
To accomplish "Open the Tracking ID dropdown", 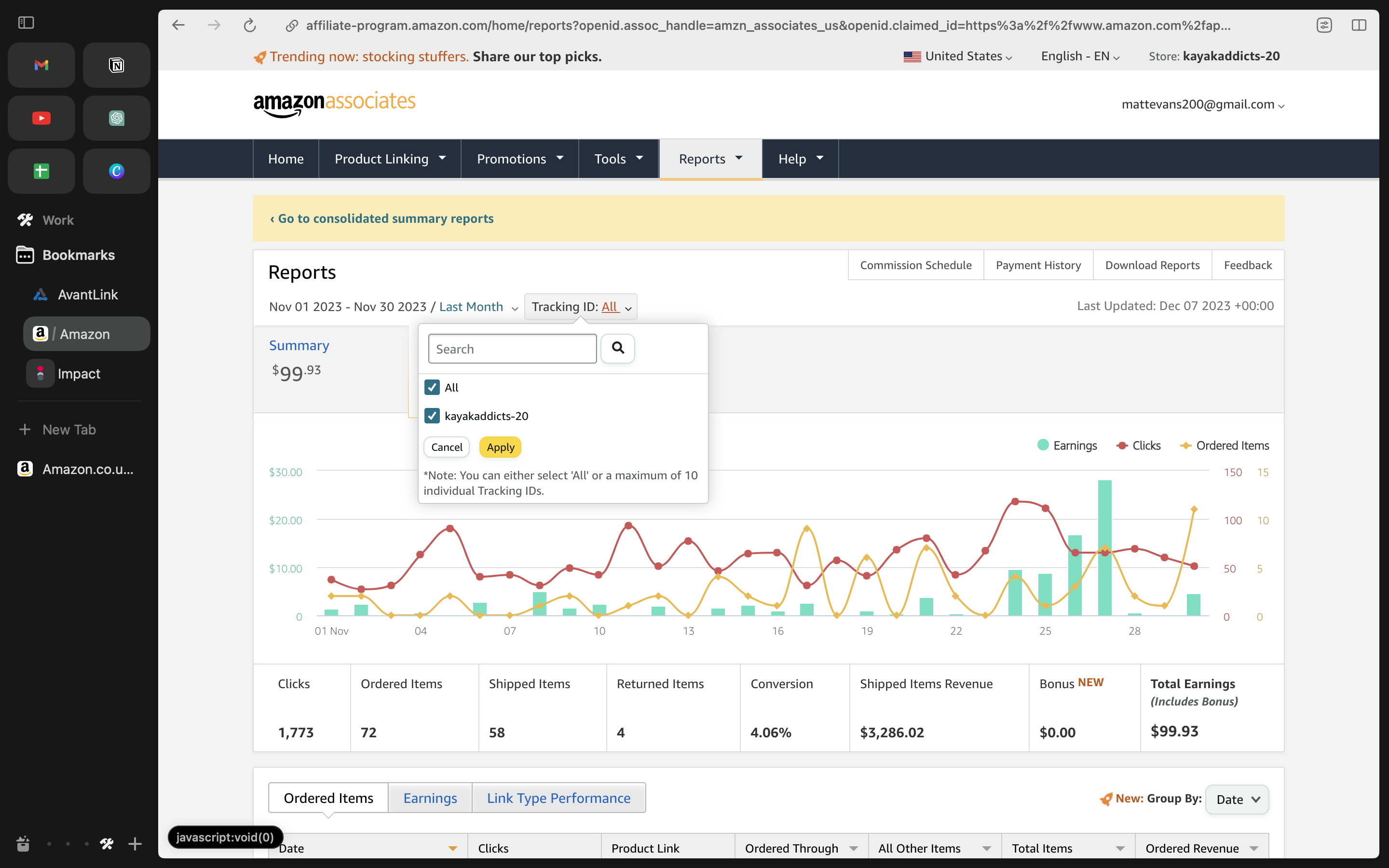I will coord(581,307).
